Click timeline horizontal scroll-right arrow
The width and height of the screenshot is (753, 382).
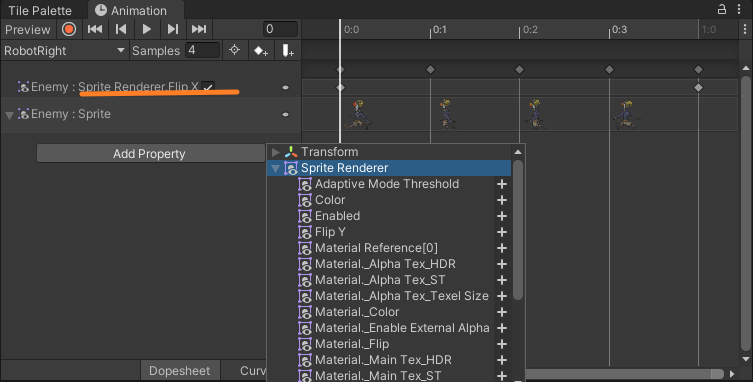coord(732,374)
